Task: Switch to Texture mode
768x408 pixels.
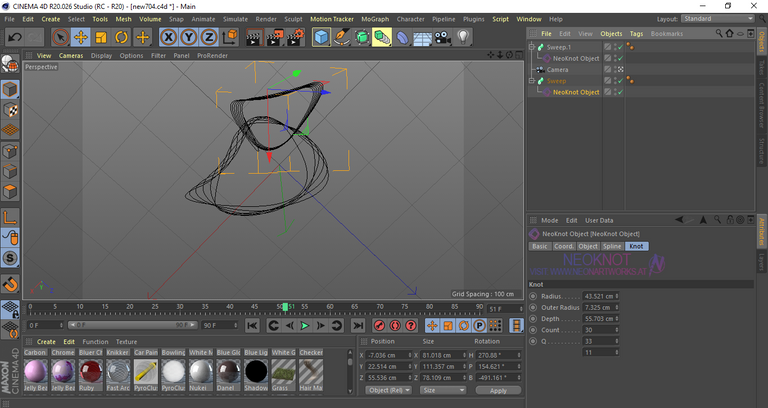Action: (x=10, y=110)
